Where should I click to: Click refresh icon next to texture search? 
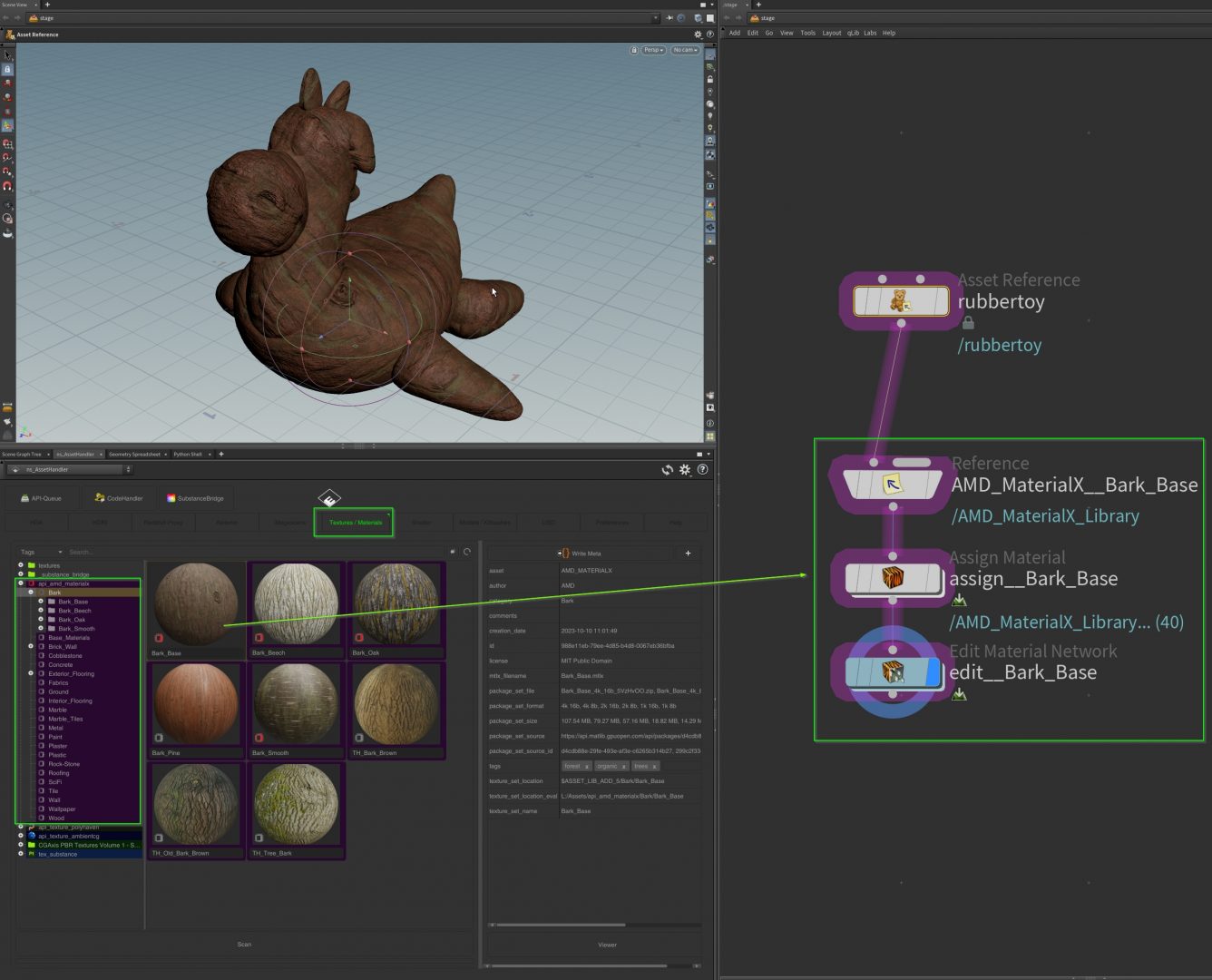tap(467, 552)
